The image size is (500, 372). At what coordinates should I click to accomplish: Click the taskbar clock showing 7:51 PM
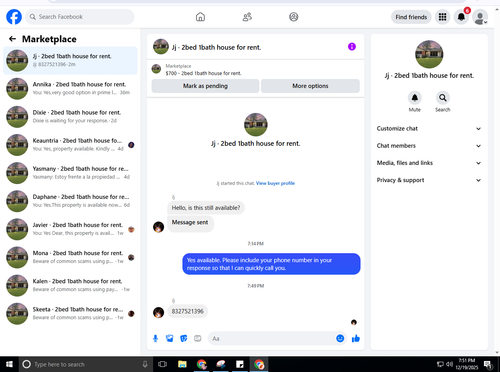click(466, 364)
